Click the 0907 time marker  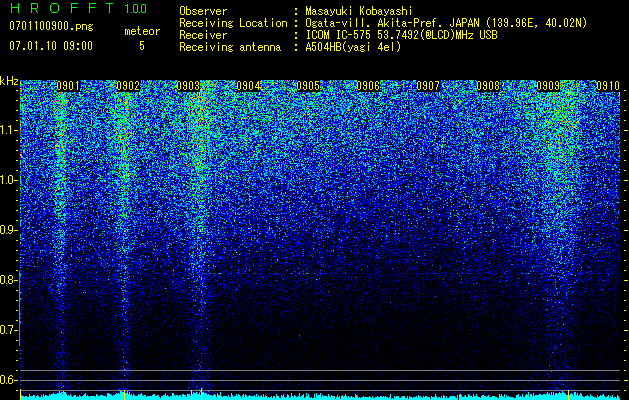[x=428, y=86]
